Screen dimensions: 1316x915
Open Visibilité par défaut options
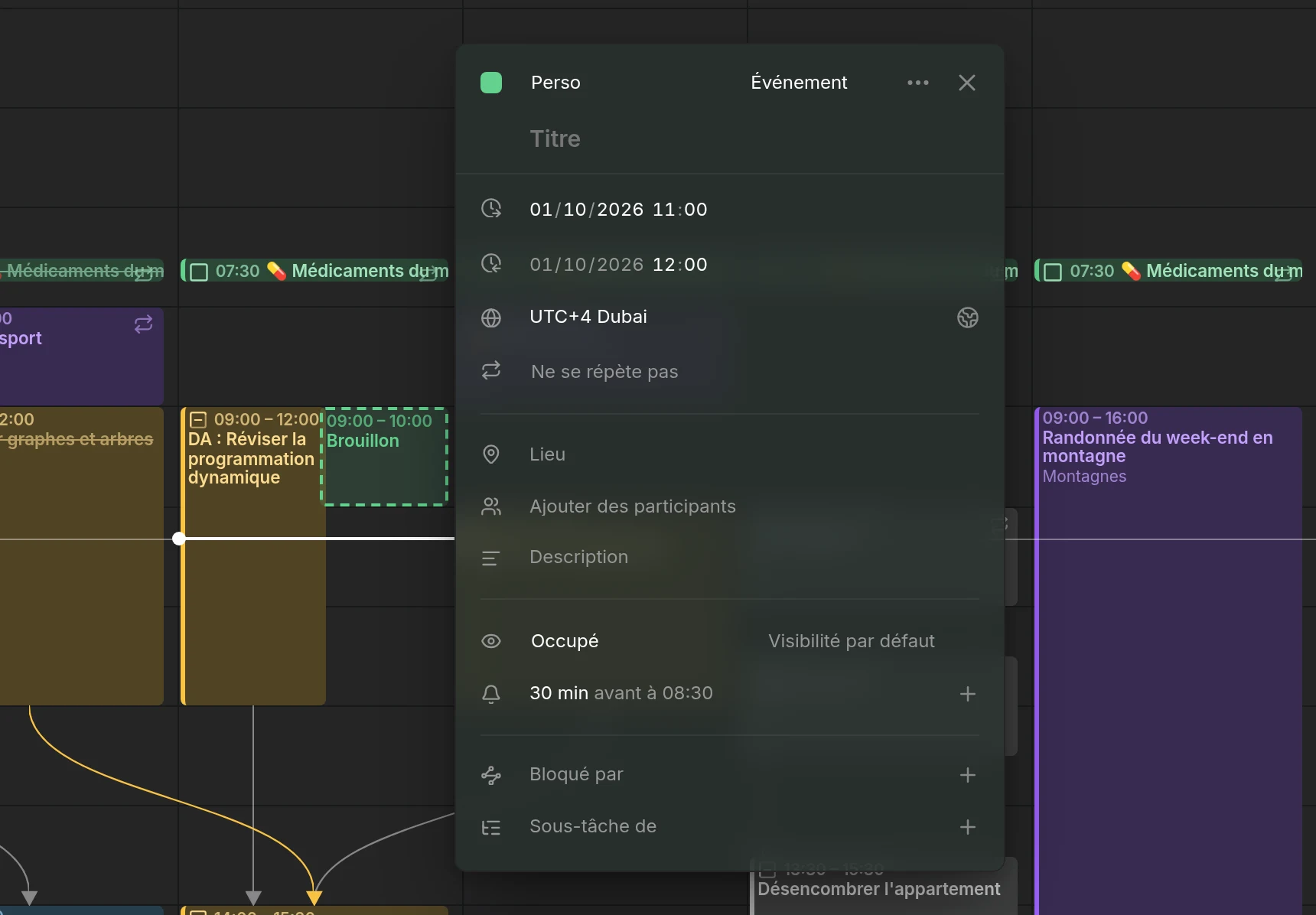[x=852, y=641]
